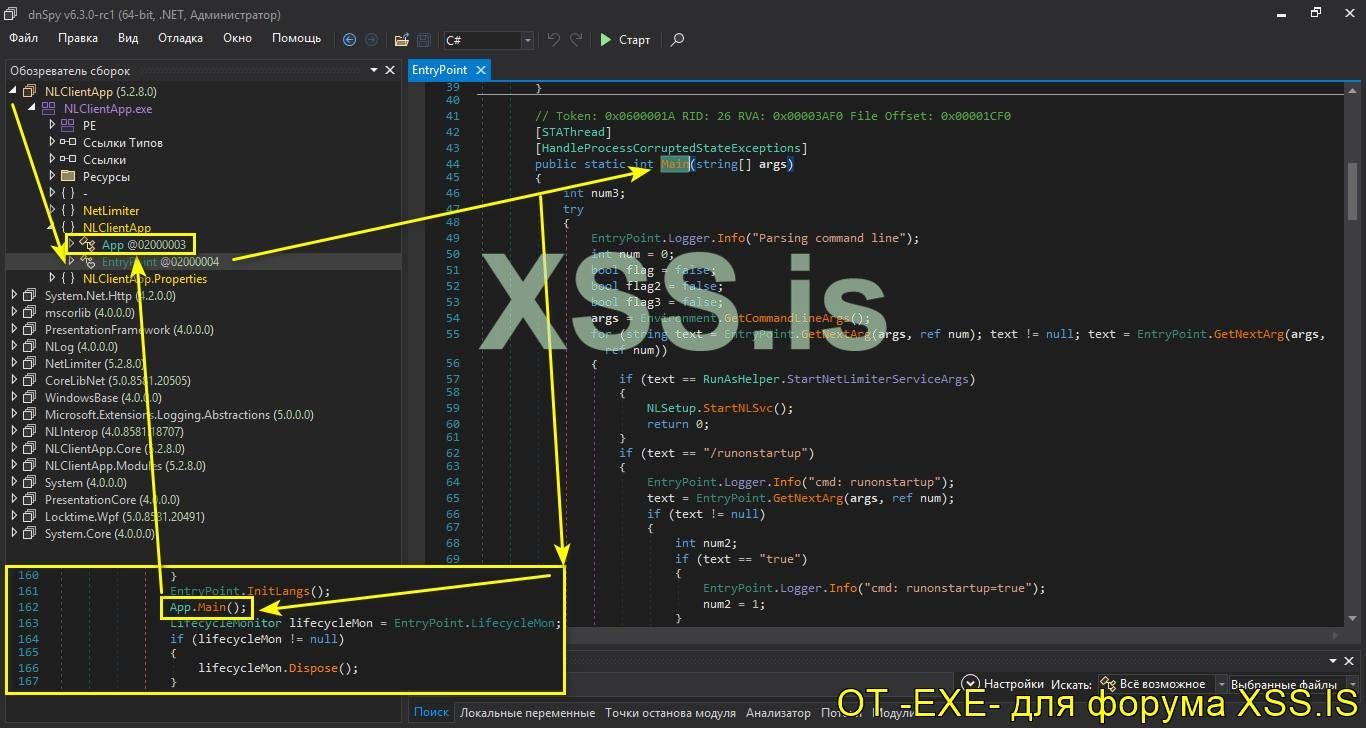Click the save-all diskette toolbar icon

pos(423,40)
